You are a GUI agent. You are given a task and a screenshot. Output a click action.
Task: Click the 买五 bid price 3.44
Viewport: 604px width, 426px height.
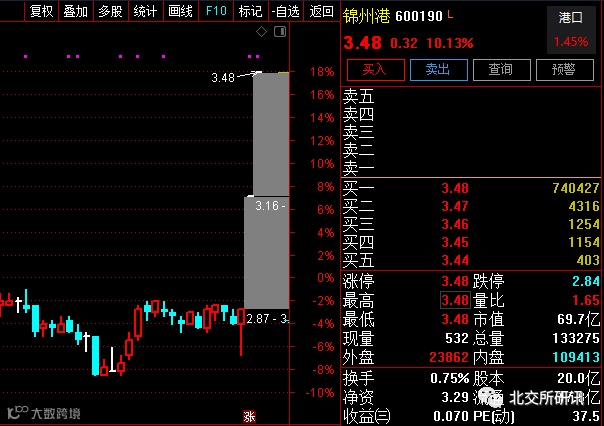pyautogui.click(x=455, y=260)
